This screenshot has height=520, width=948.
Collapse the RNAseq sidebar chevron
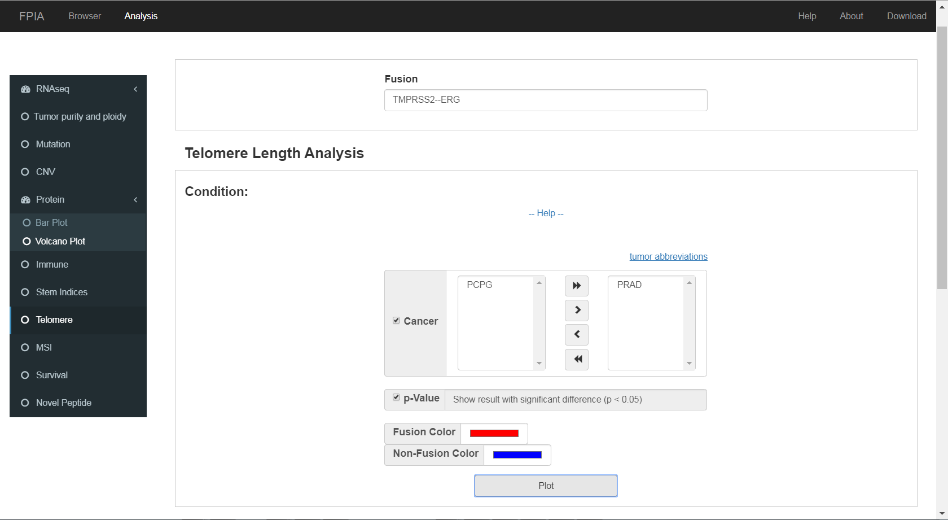[135, 89]
